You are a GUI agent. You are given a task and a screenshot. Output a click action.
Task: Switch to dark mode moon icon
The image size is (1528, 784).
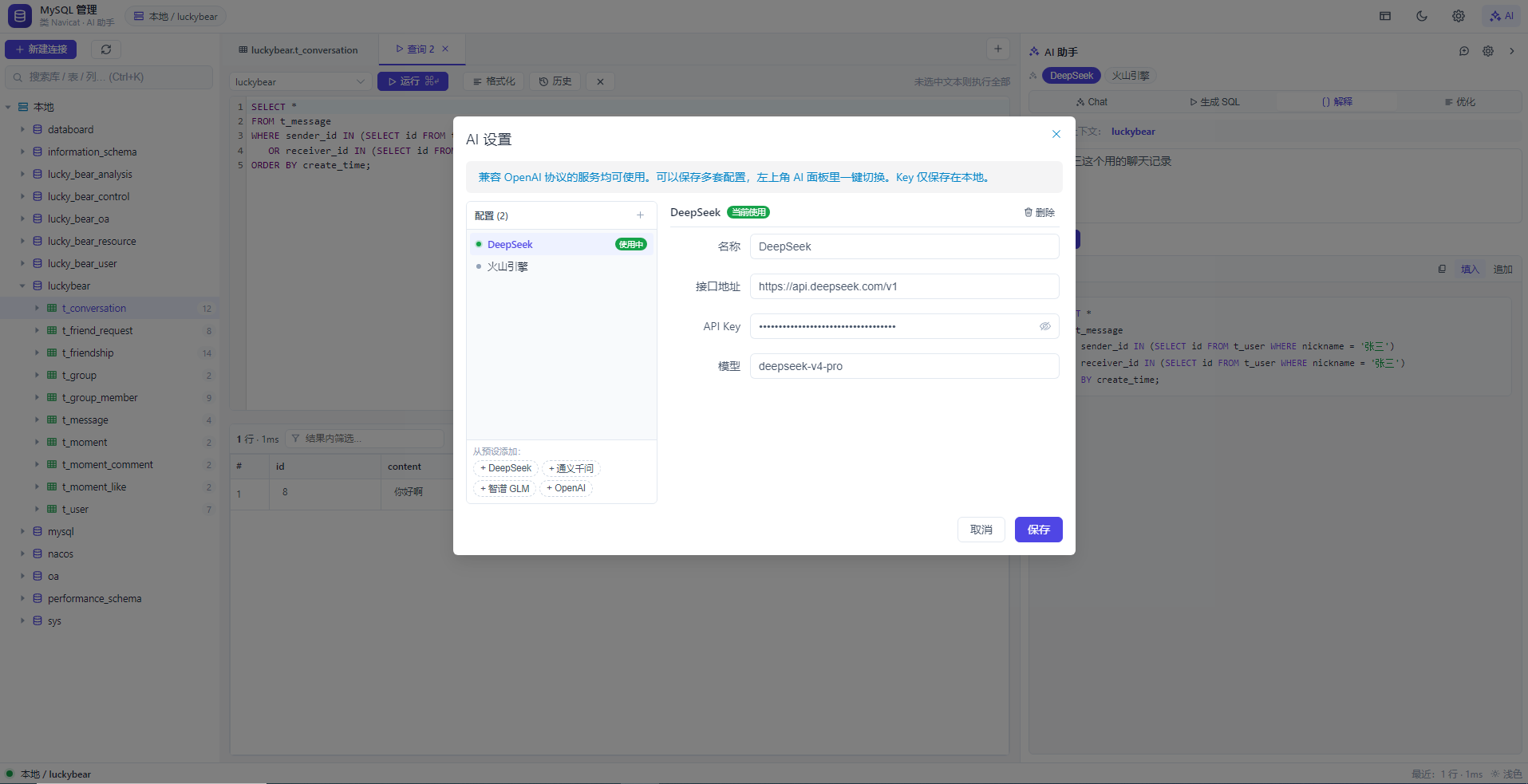point(1422,16)
